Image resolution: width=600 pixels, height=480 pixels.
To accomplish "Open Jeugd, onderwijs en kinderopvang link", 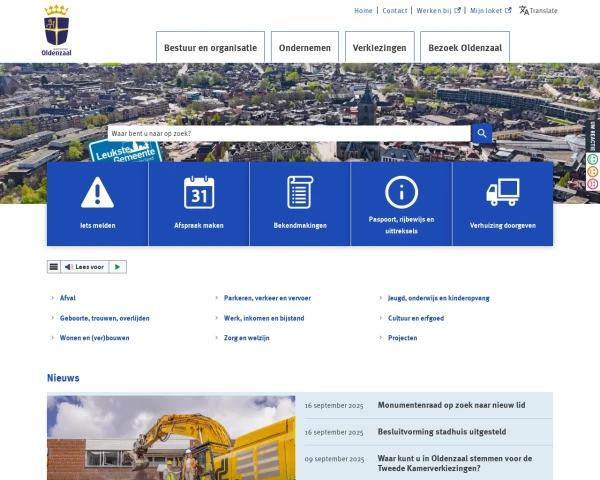I will click(439, 298).
